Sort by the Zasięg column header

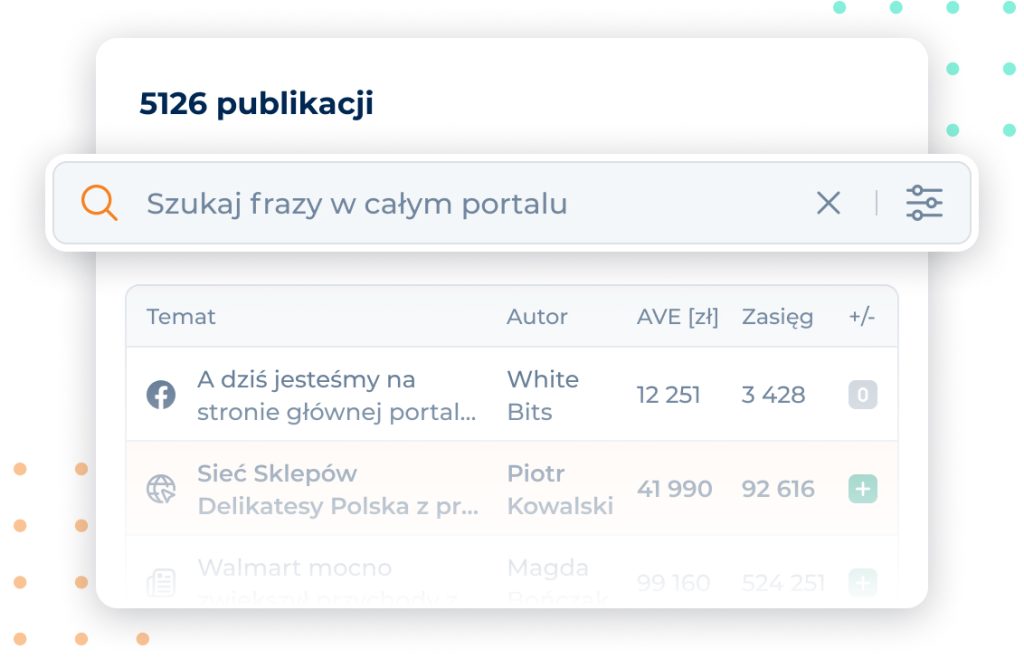point(777,317)
